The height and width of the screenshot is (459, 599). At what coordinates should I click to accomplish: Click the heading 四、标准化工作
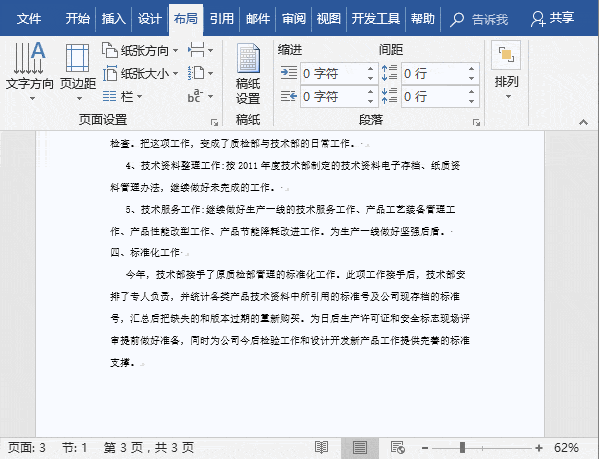point(145,252)
